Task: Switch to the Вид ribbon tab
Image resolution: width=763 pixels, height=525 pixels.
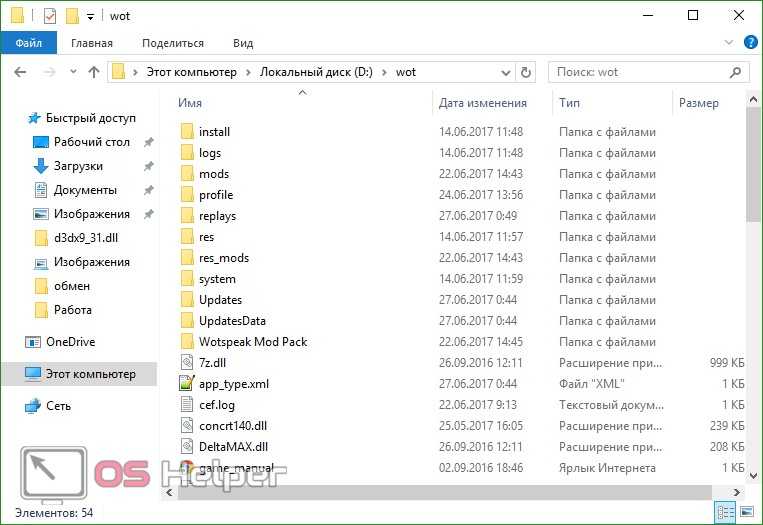Action: (243, 43)
